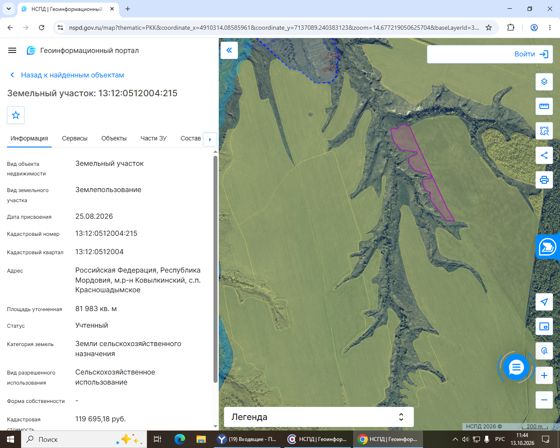Select the date 25.08.2026 value
The height and width of the screenshot is (448, 560).
tap(94, 216)
